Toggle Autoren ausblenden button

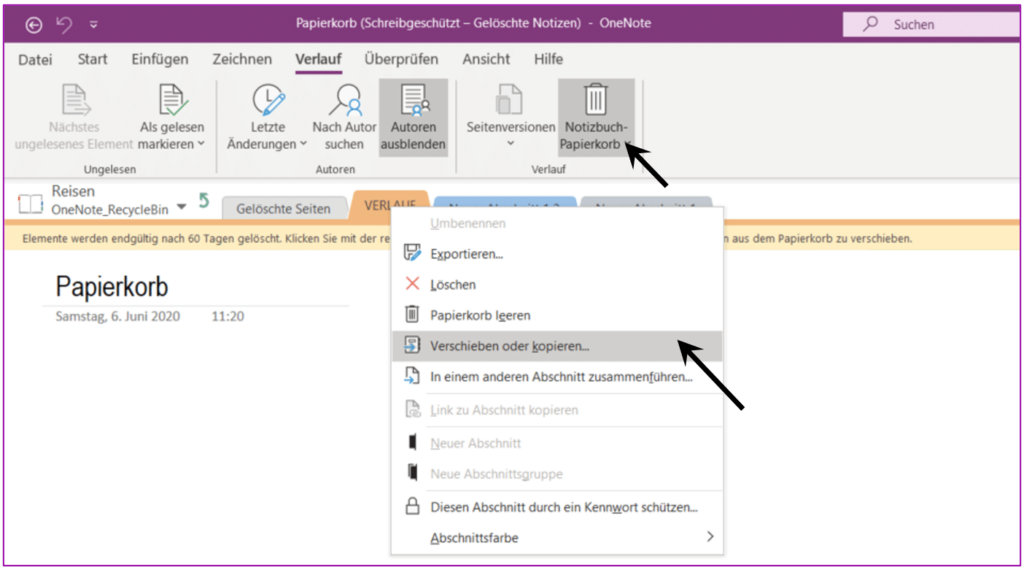click(413, 118)
